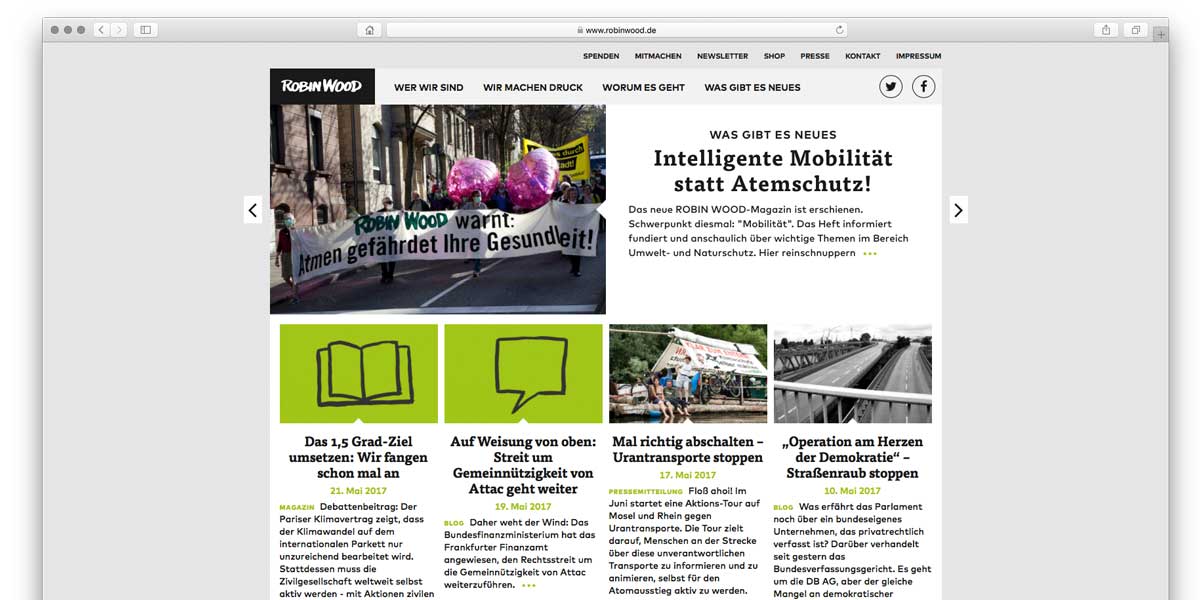Open the WER WIR SIND menu
The height and width of the screenshot is (600, 1200).
429,87
